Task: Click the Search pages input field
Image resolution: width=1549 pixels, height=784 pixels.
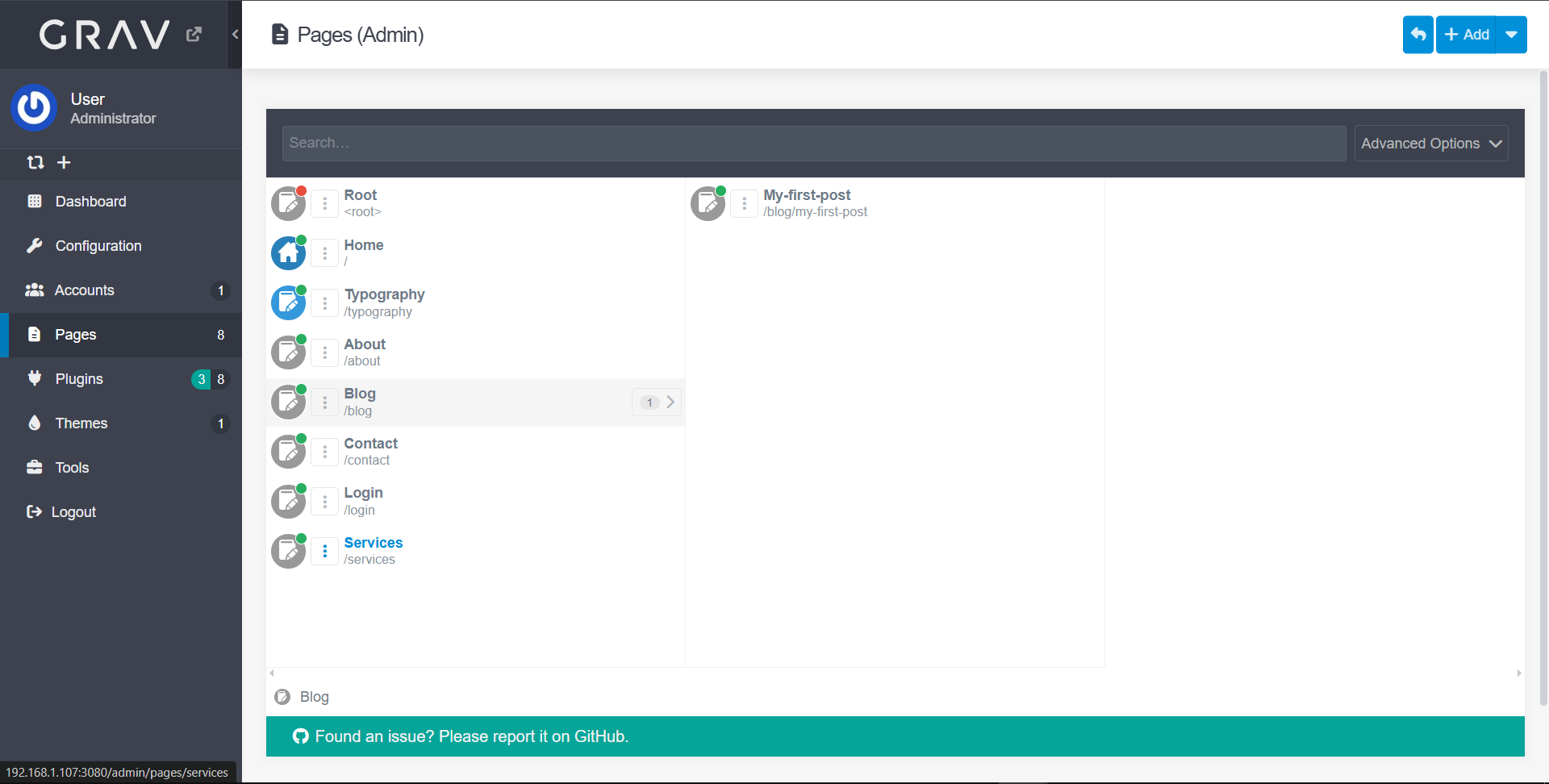Action: point(813,144)
